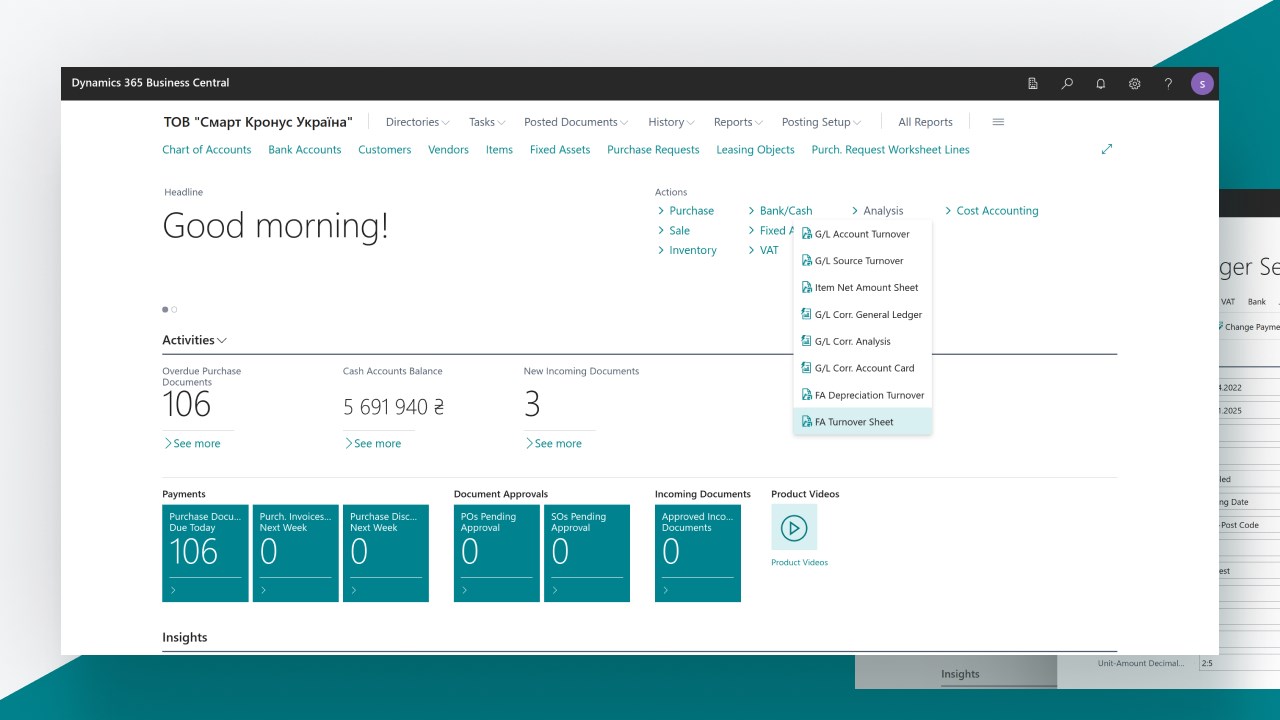Open the hamburger more-options icon

tap(998, 122)
